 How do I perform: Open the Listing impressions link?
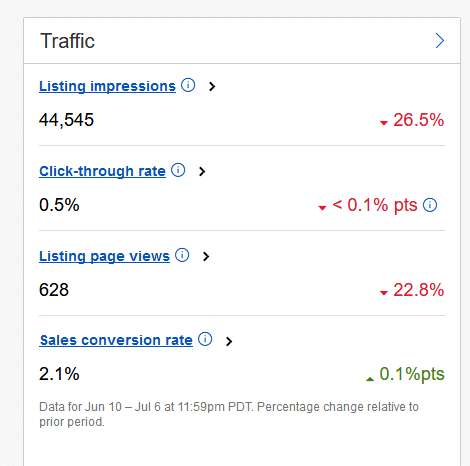(x=107, y=86)
